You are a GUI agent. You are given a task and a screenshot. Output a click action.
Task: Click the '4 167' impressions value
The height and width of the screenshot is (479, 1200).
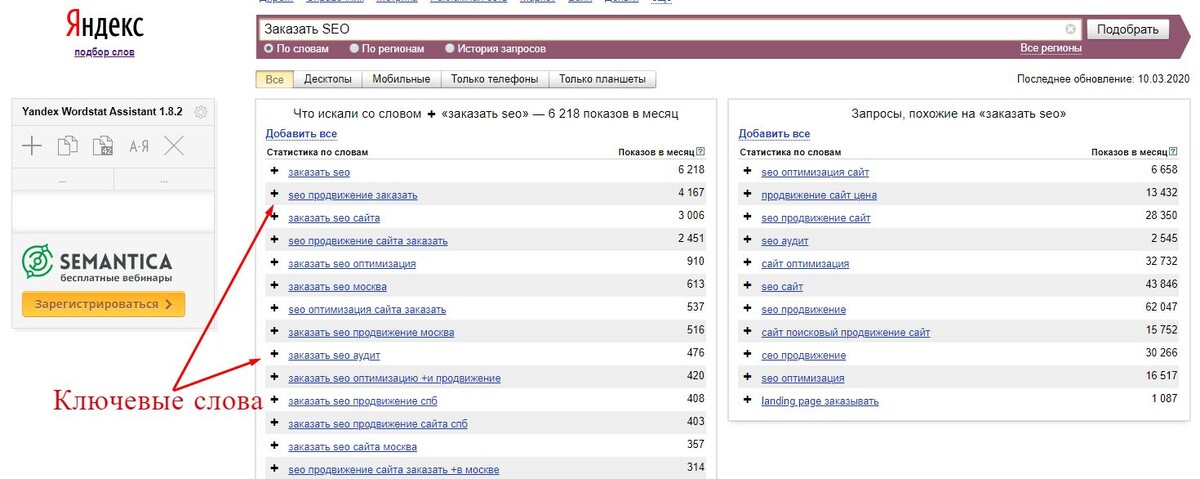(x=691, y=193)
